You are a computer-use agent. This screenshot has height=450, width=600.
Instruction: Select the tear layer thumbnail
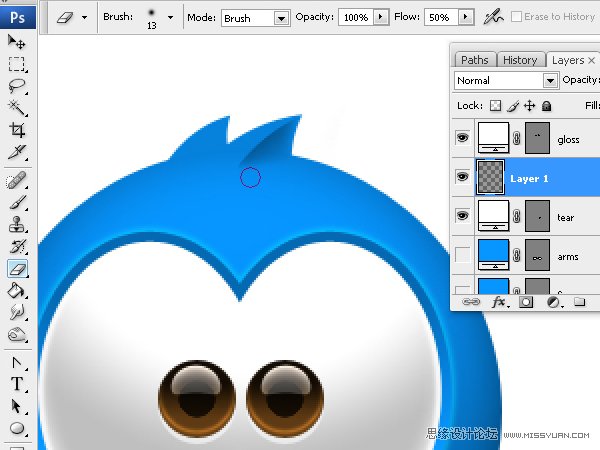493,216
